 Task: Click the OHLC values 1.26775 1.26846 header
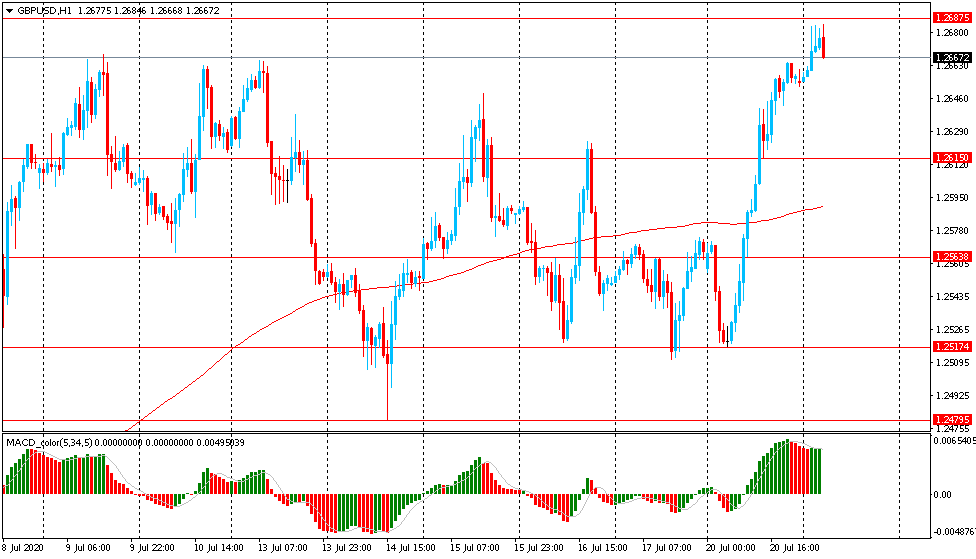[111, 11]
